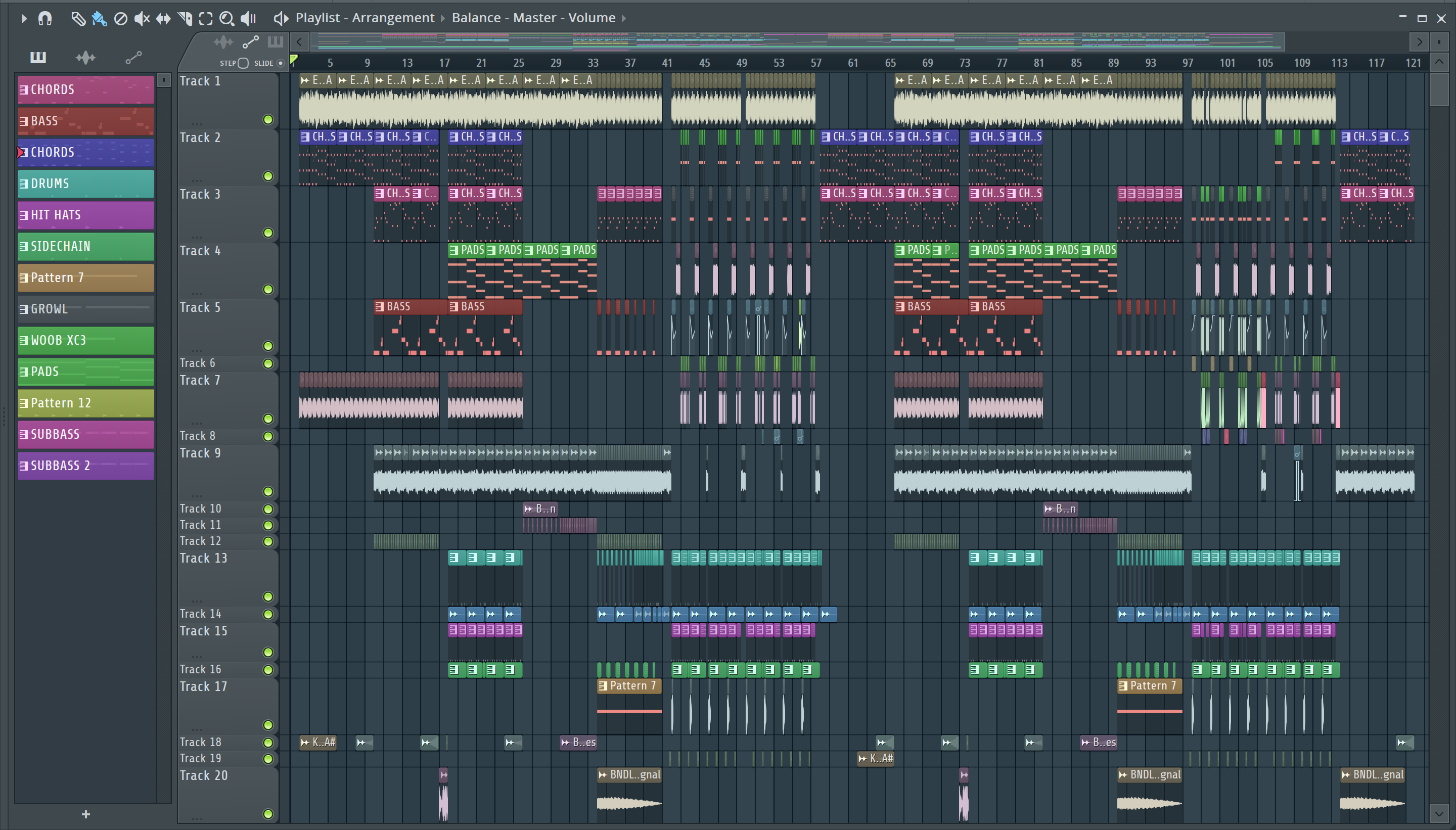1456x830 pixels.
Task: Select the DRUMS pattern in picker
Action: coord(85,183)
